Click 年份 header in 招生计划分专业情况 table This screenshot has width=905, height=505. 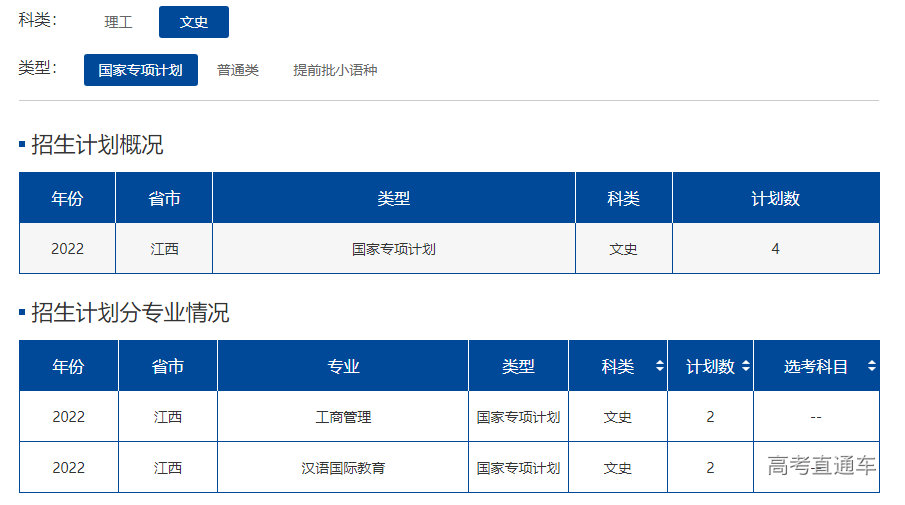pos(68,367)
